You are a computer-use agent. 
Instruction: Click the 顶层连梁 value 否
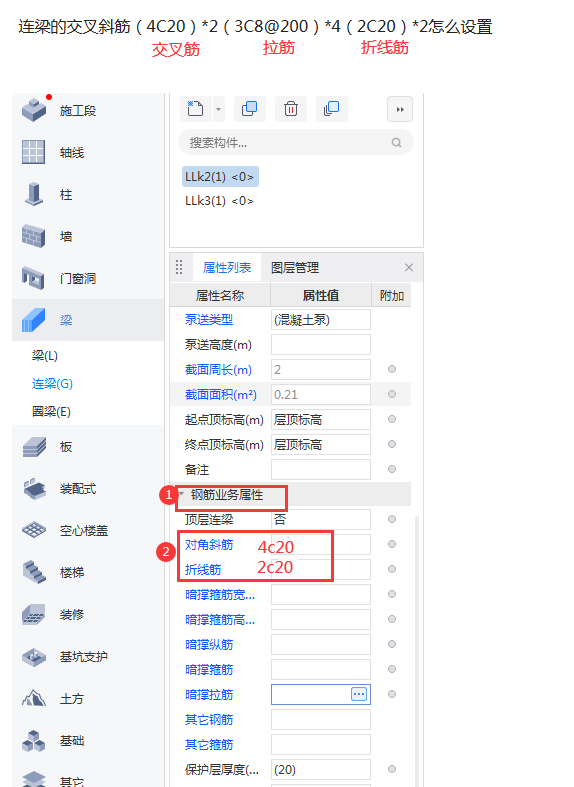tap(321, 519)
